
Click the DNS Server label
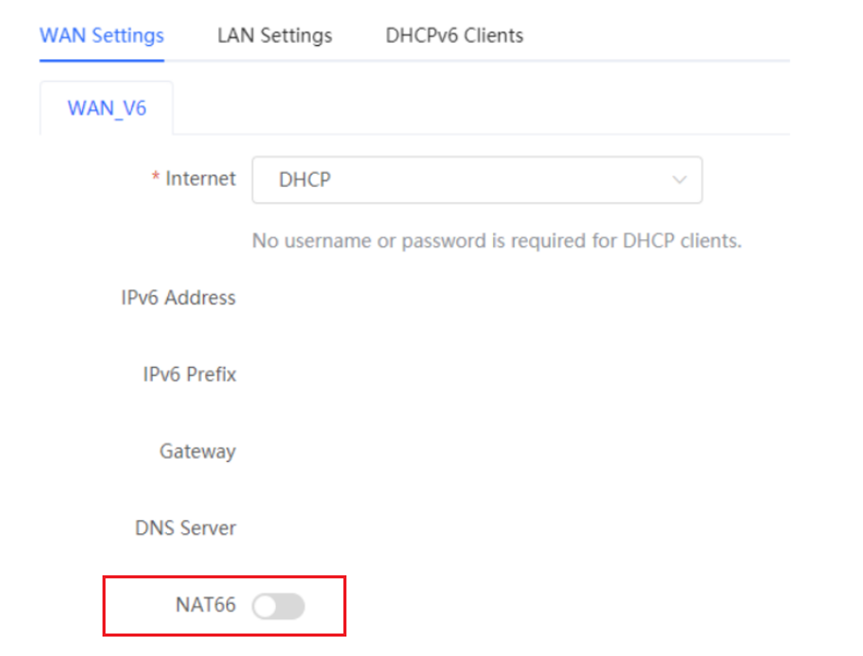pos(185,528)
